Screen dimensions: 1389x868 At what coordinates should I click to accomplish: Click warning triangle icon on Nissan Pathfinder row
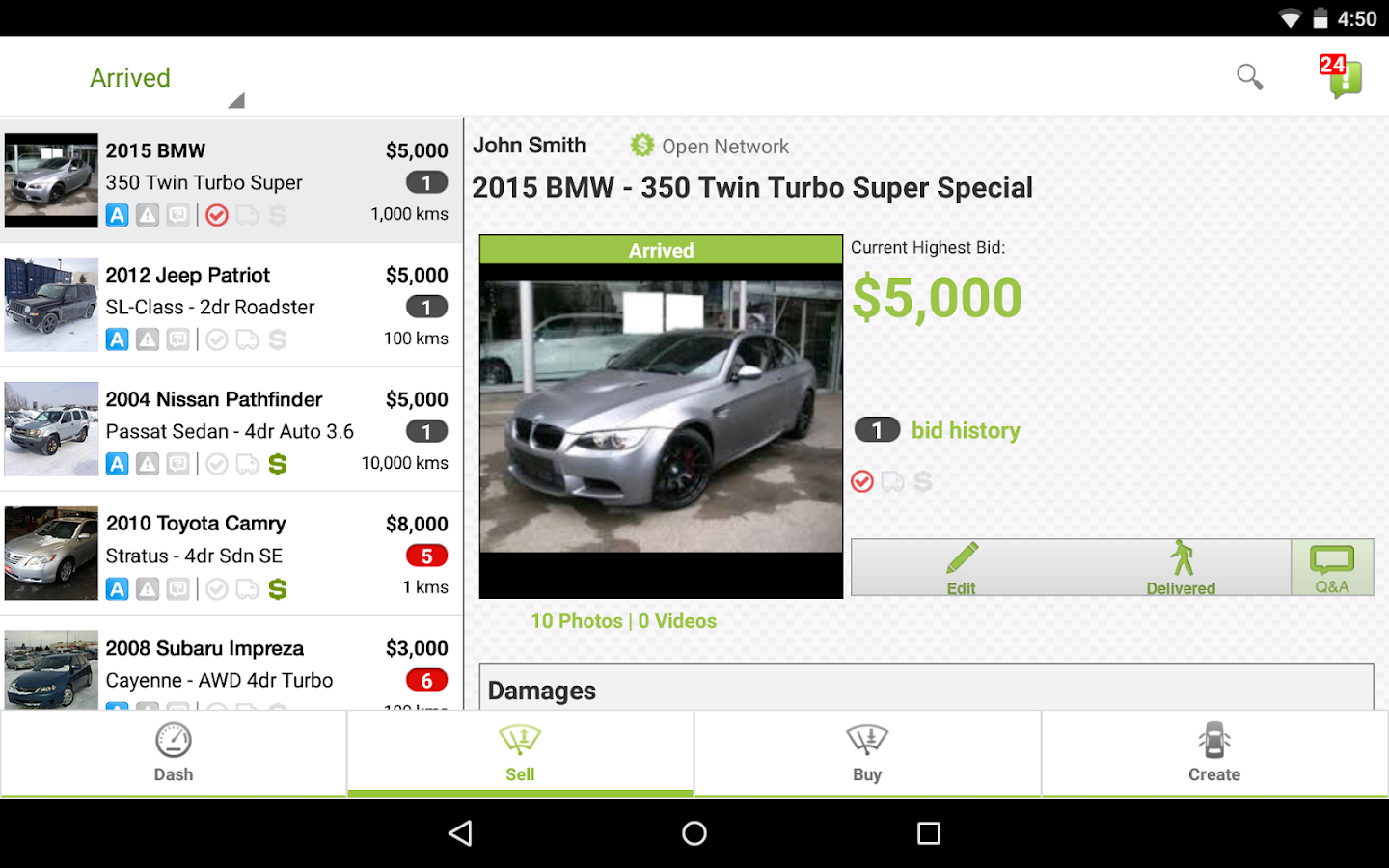coord(148,464)
